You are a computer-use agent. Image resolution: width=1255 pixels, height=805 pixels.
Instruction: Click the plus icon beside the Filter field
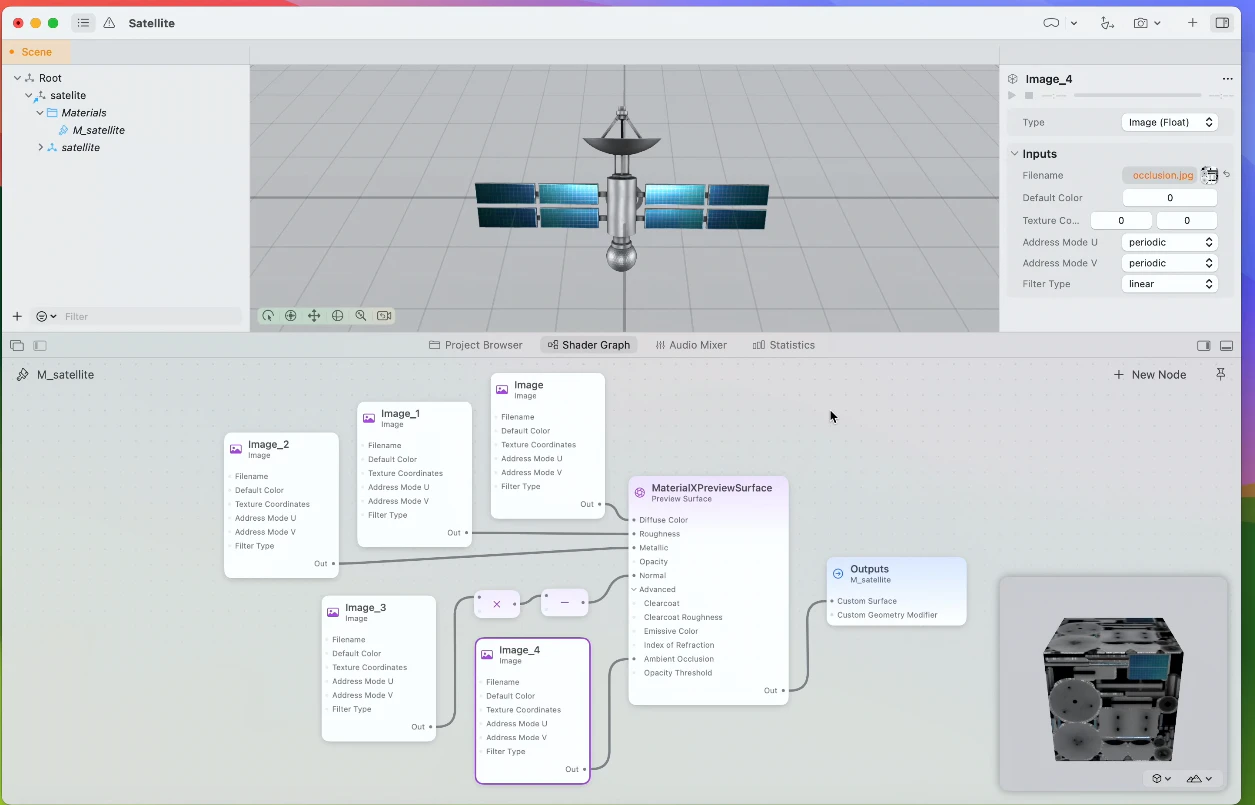coord(16,316)
